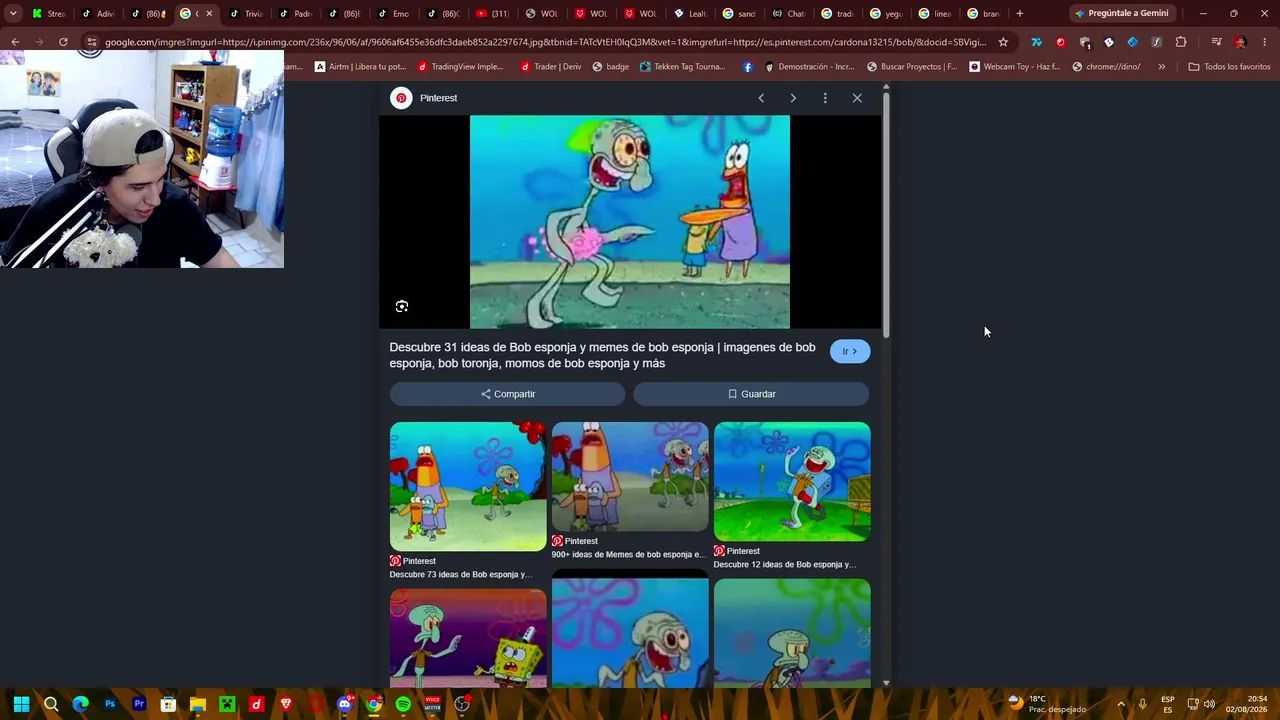Go to the previous image result
The height and width of the screenshot is (720, 1280).
(761, 98)
